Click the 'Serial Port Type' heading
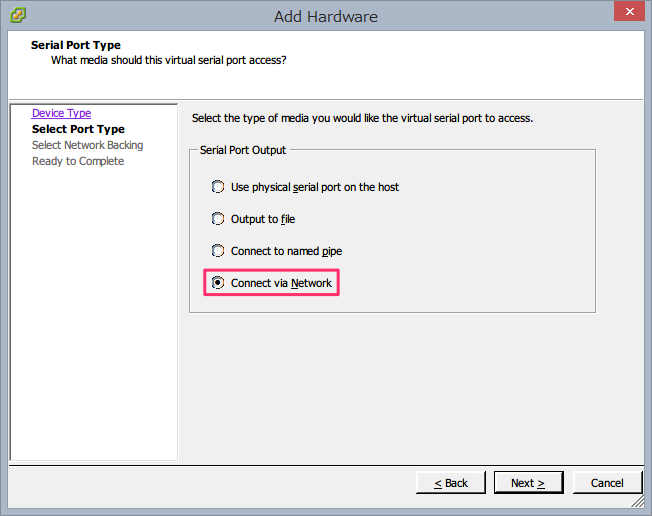Image resolution: width=652 pixels, height=516 pixels. click(x=76, y=45)
